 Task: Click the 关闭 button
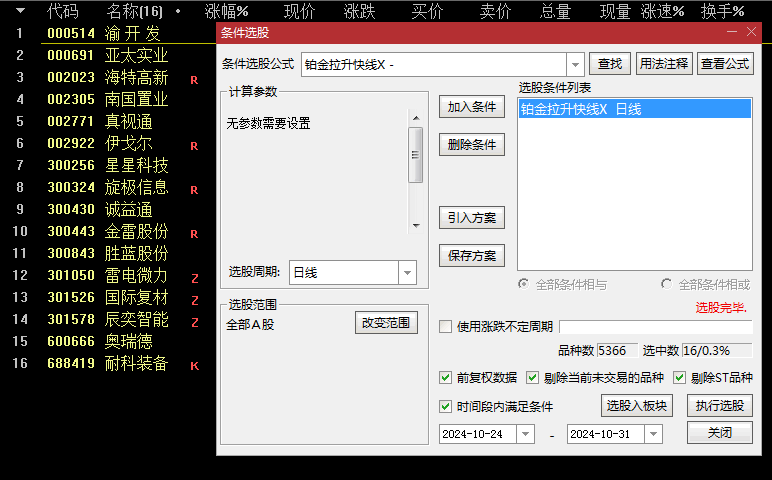click(x=719, y=433)
